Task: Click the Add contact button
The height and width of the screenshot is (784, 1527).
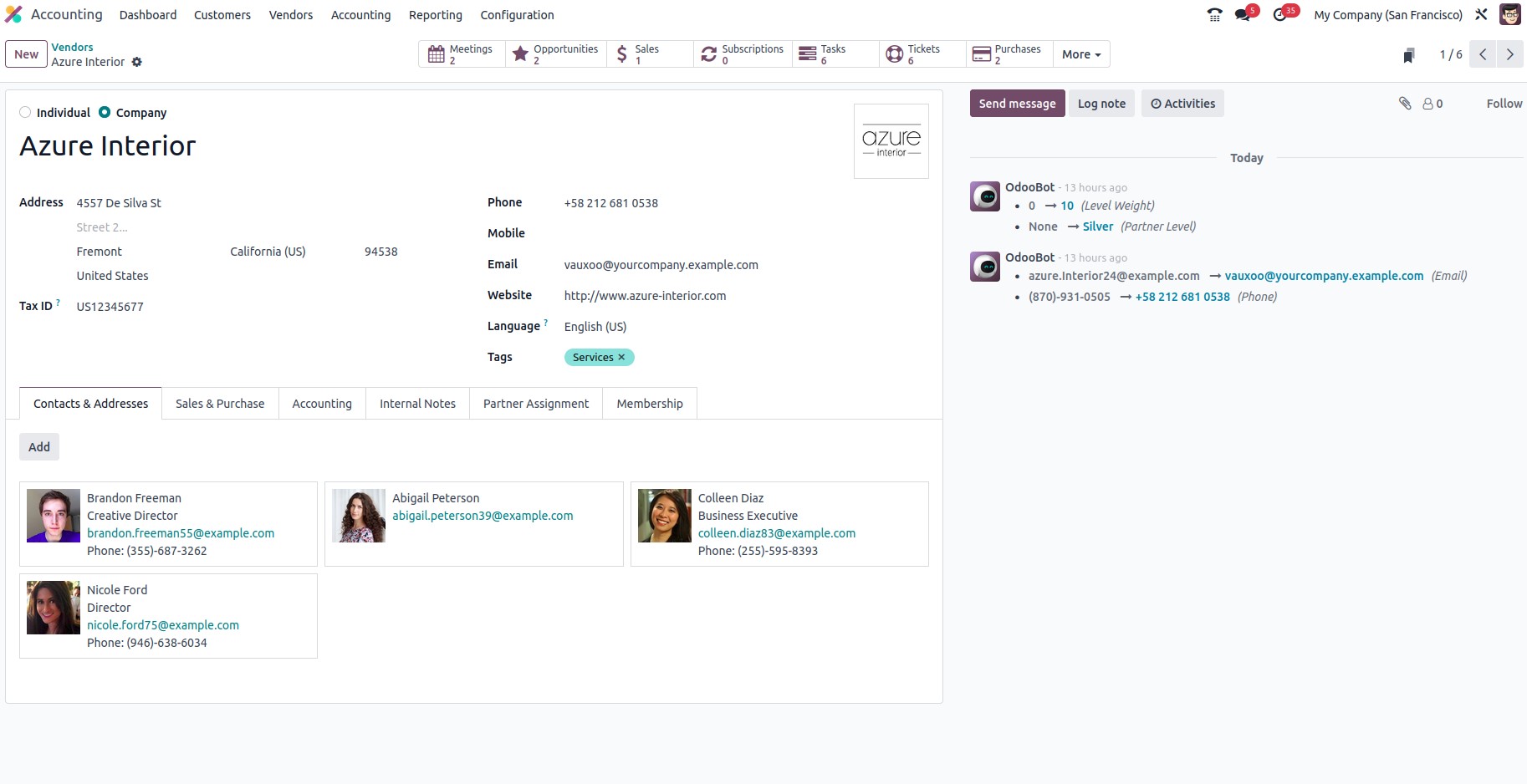Action: [x=39, y=447]
